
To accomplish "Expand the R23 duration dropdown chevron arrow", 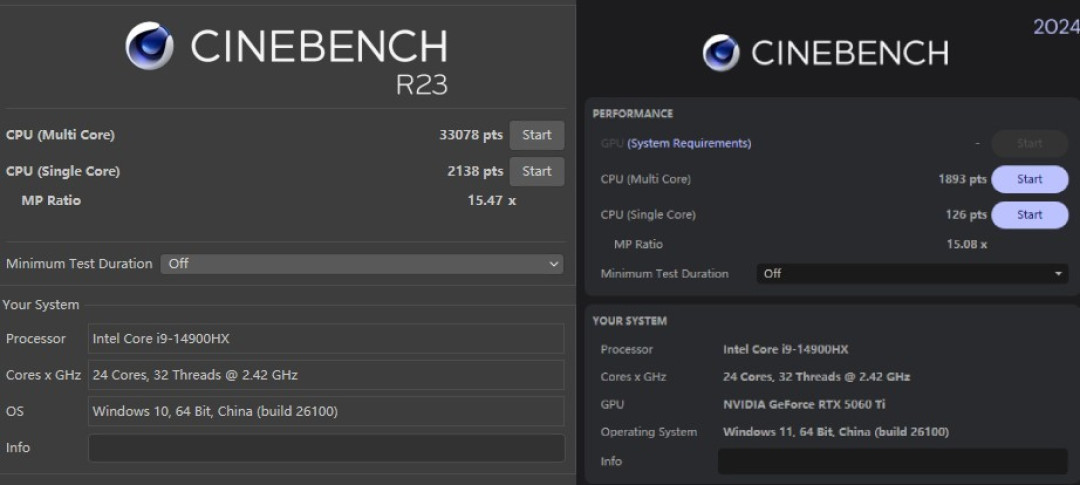I will click(x=554, y=264).
